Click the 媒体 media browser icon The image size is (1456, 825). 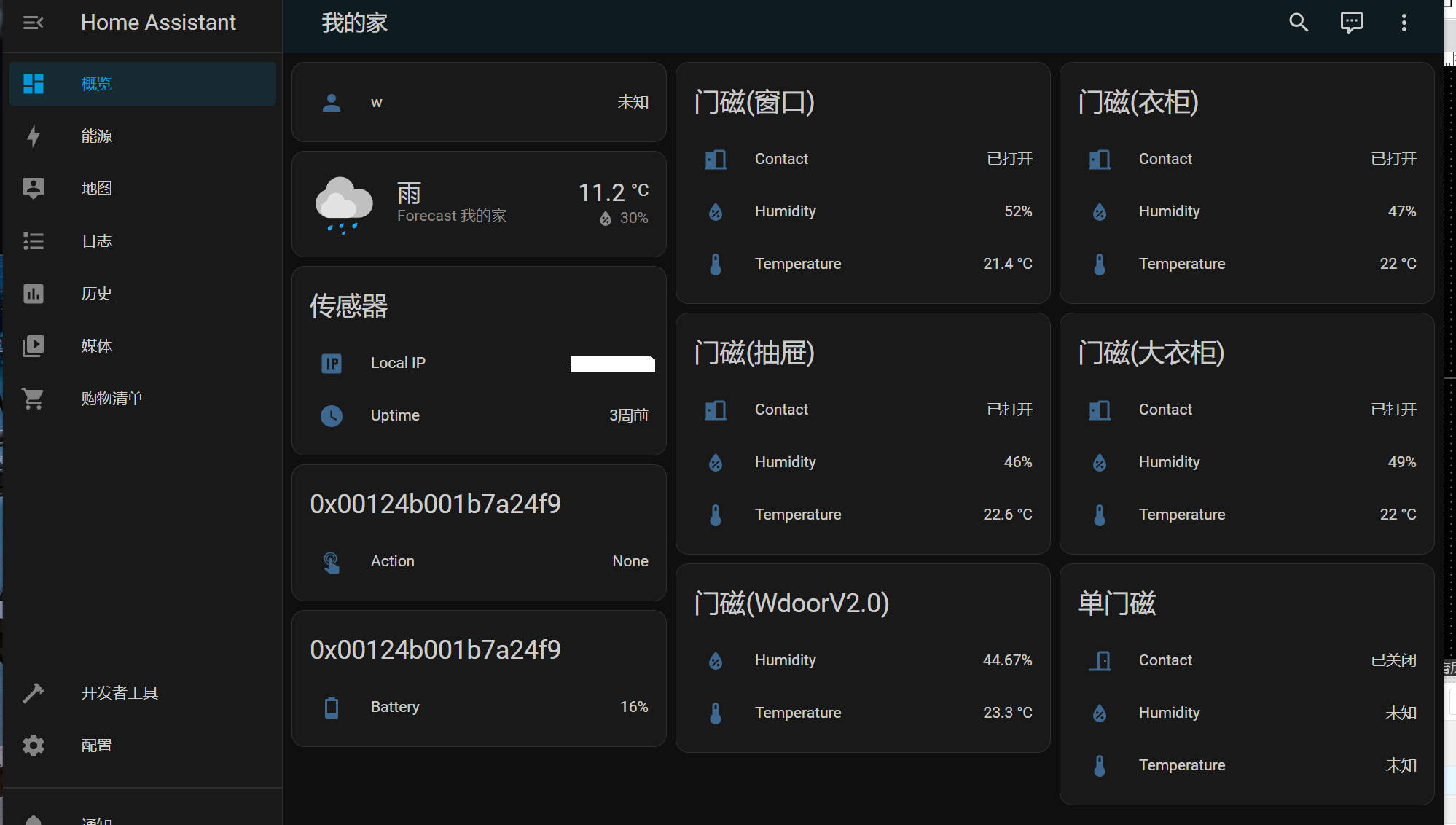pyautogui.click(x=34, y=346)
